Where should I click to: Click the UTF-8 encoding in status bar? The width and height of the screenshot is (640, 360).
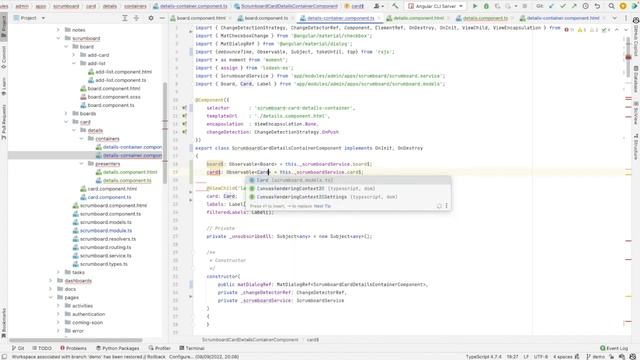pos(541,357)
